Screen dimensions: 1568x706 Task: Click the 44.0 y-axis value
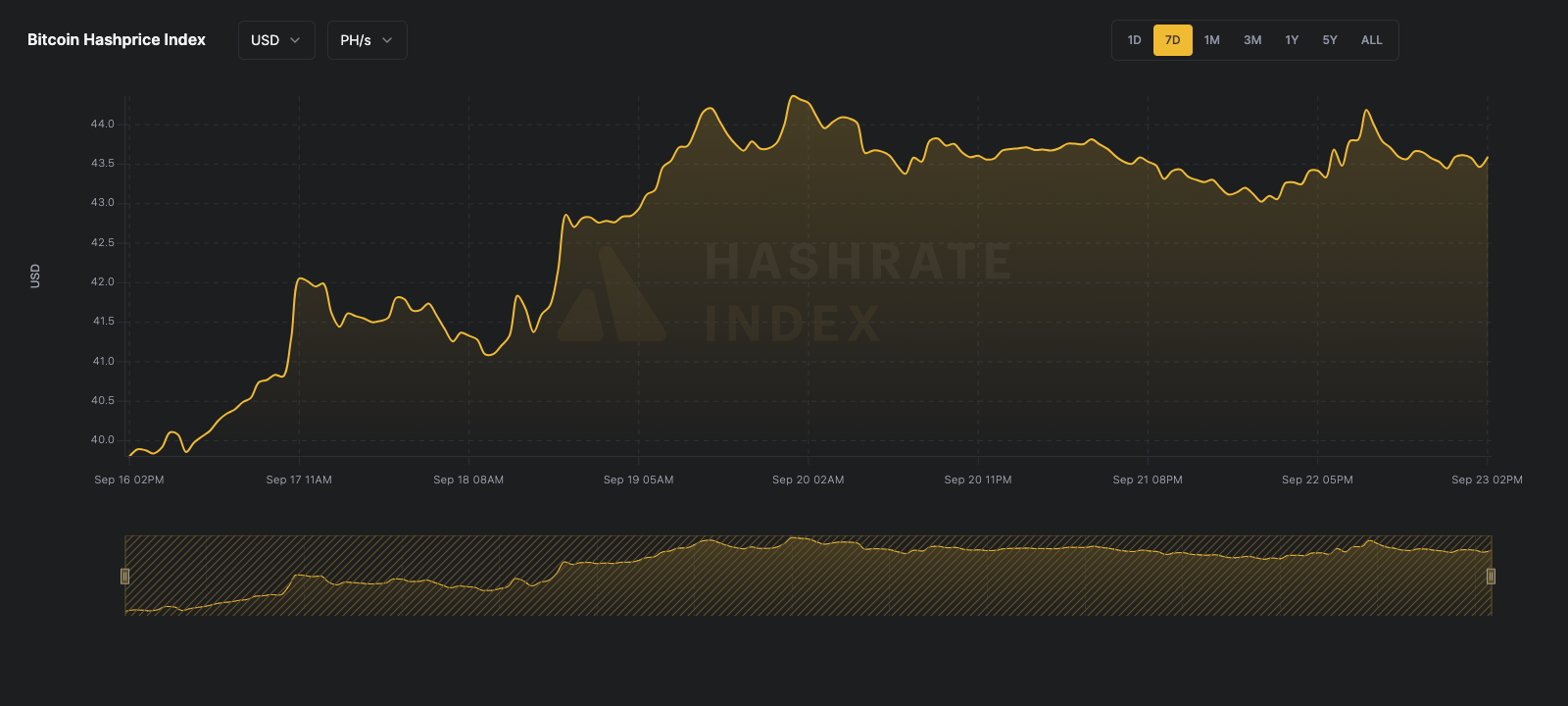(x=103, y=125)
